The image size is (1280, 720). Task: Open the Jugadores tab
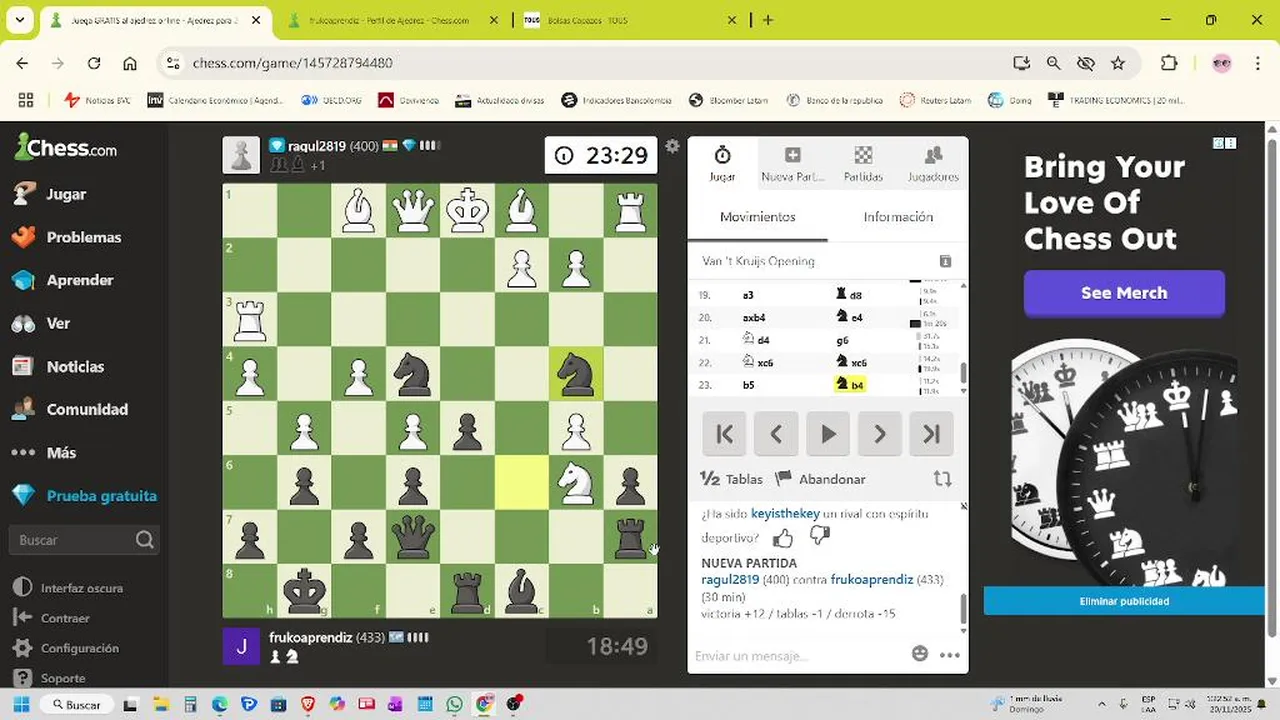(x=933, y=164)
